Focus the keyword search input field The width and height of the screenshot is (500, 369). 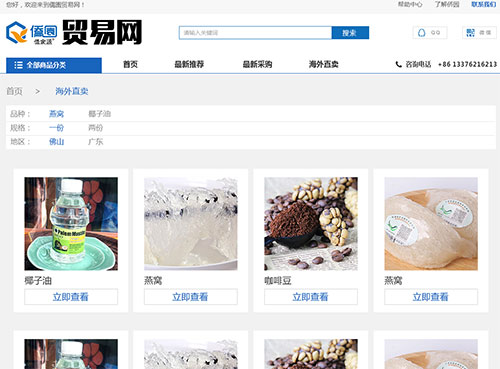point(255,33)
